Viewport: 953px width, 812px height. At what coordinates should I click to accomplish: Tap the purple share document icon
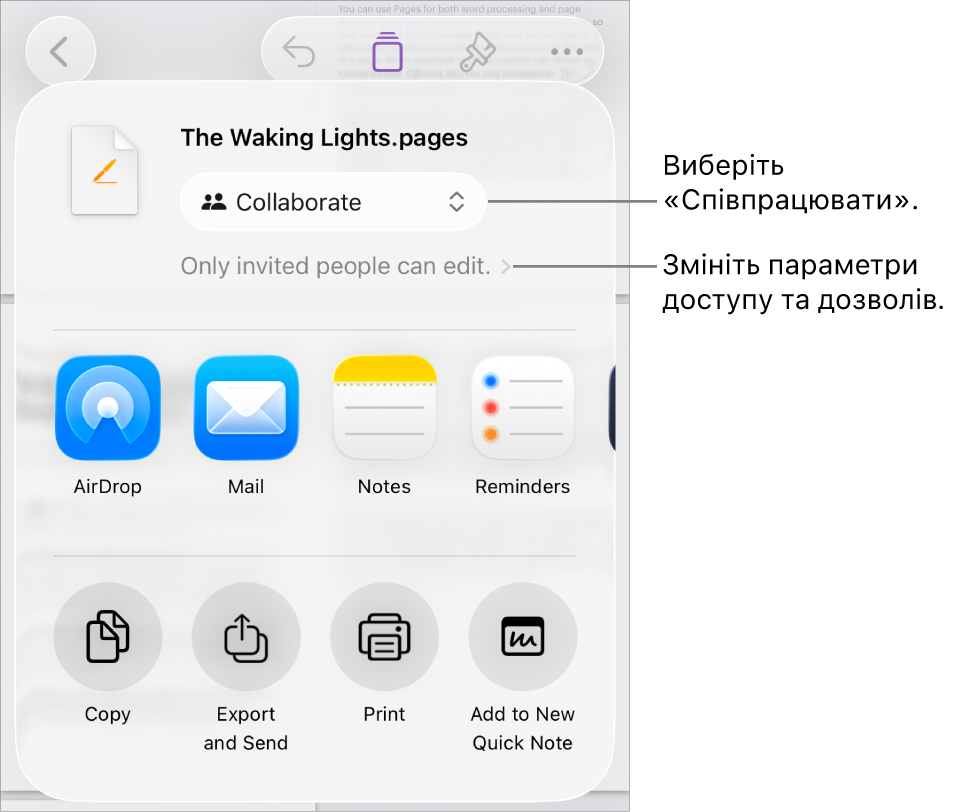point(387,52)
